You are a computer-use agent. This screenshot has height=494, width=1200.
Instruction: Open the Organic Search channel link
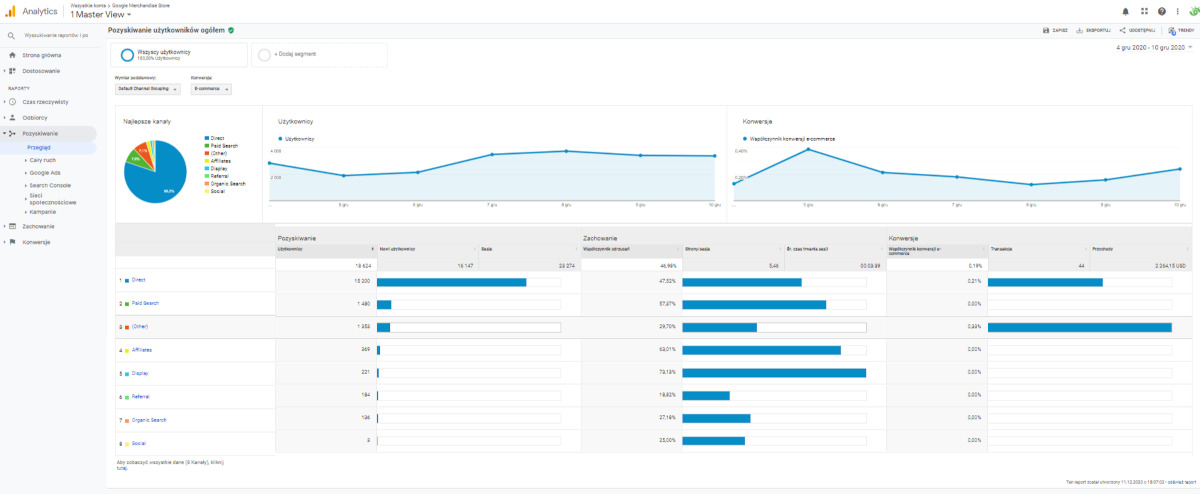[x=149, y=420]
